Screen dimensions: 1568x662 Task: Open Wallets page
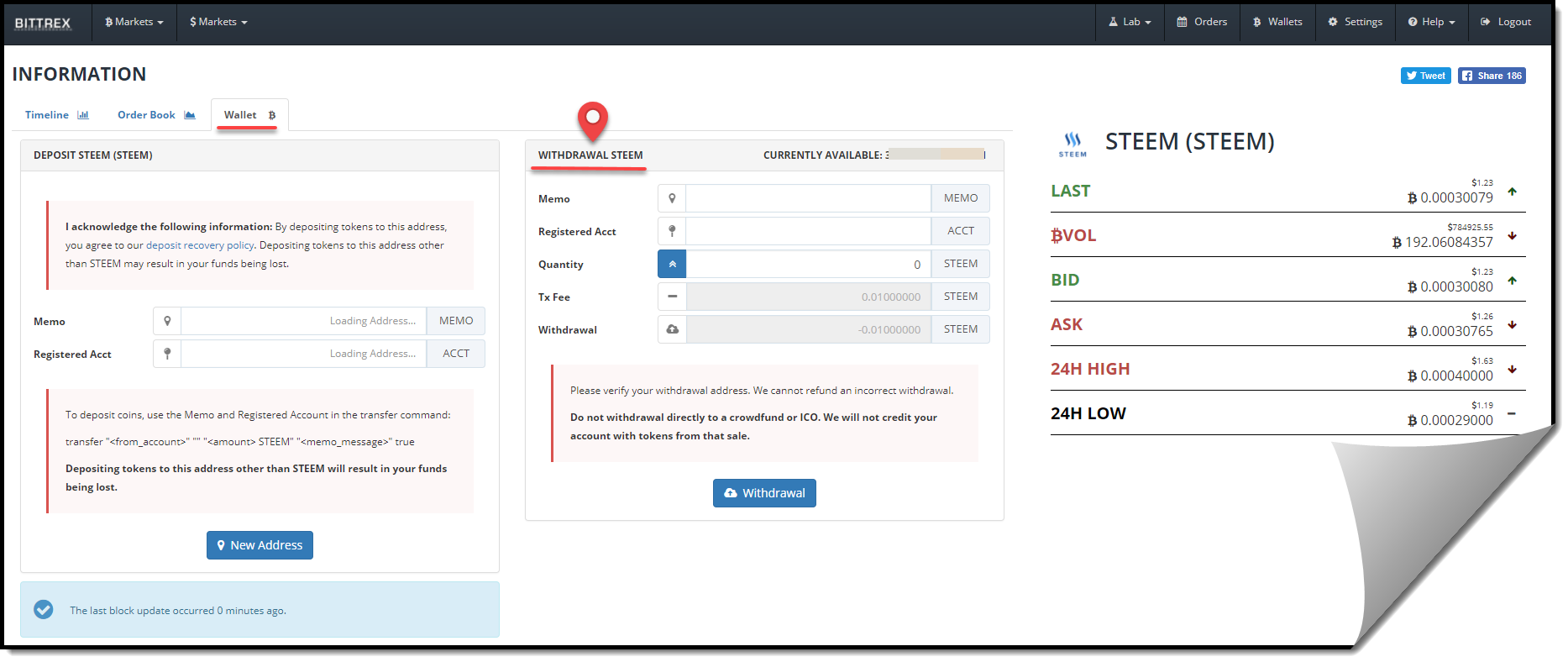tap(1277, 22)
